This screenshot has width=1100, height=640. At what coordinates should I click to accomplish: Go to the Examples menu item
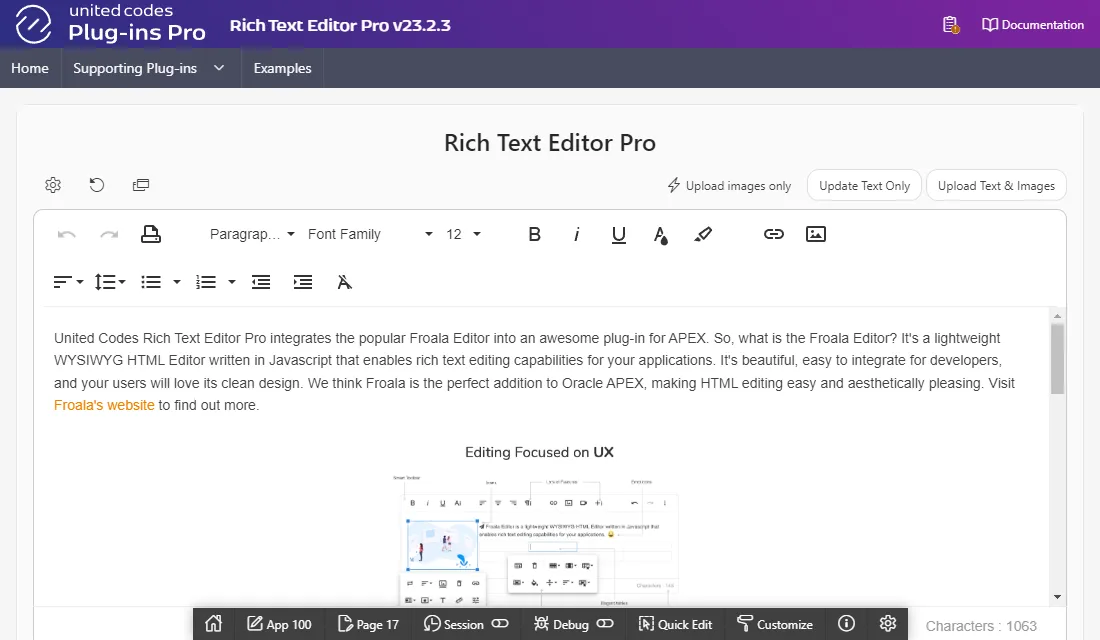click(x=282, y=68)
